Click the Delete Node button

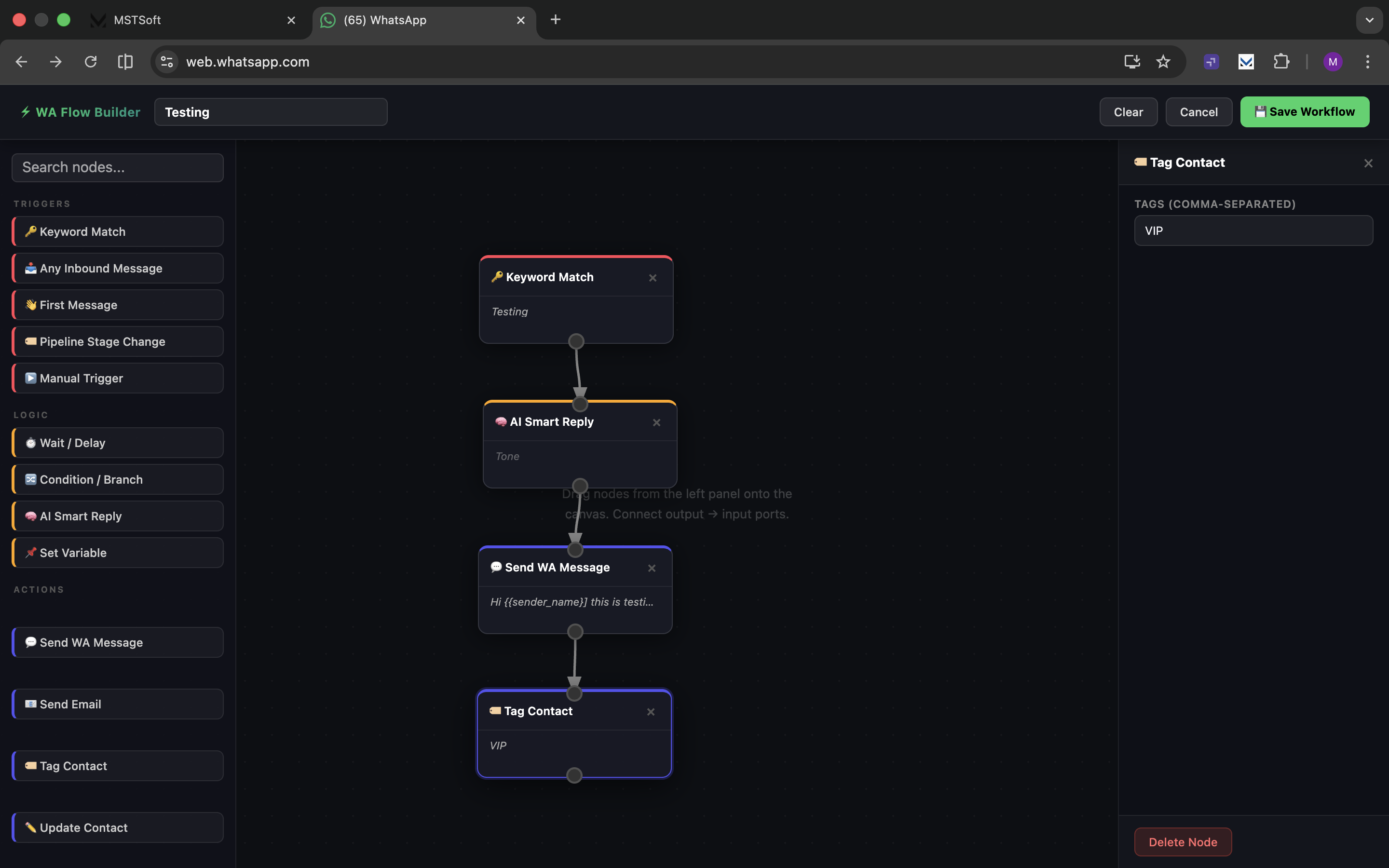click(1183, 841)
